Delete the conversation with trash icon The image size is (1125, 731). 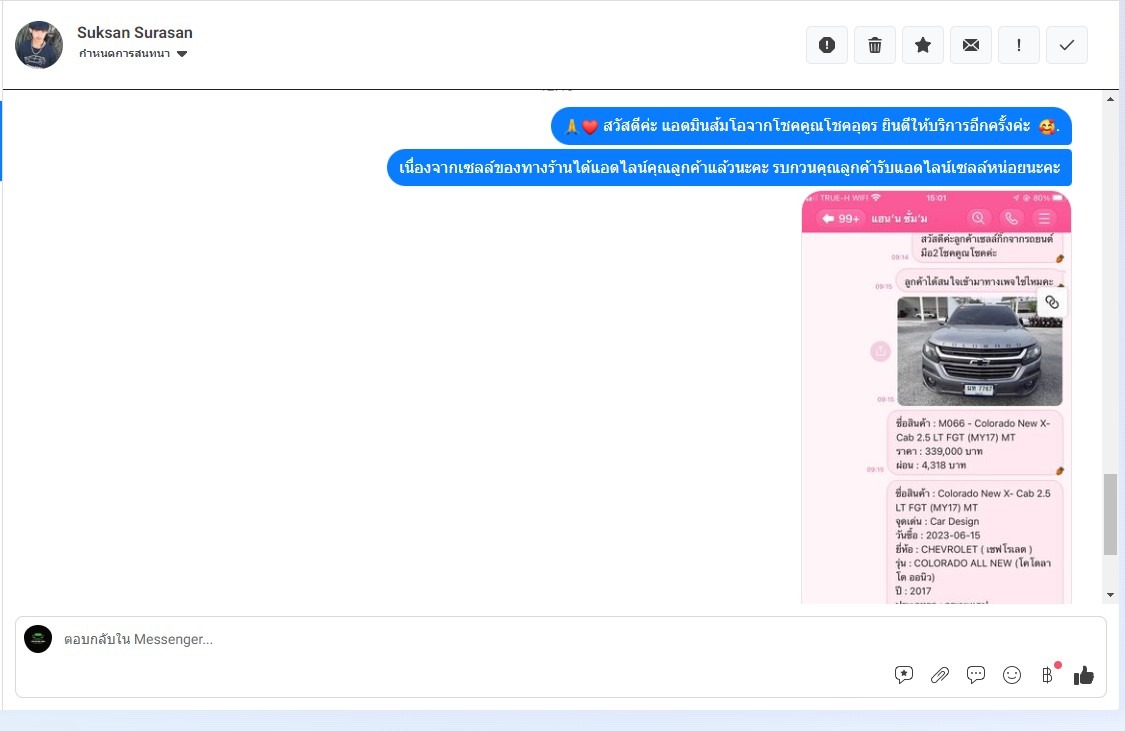click(x=875, y=45)
